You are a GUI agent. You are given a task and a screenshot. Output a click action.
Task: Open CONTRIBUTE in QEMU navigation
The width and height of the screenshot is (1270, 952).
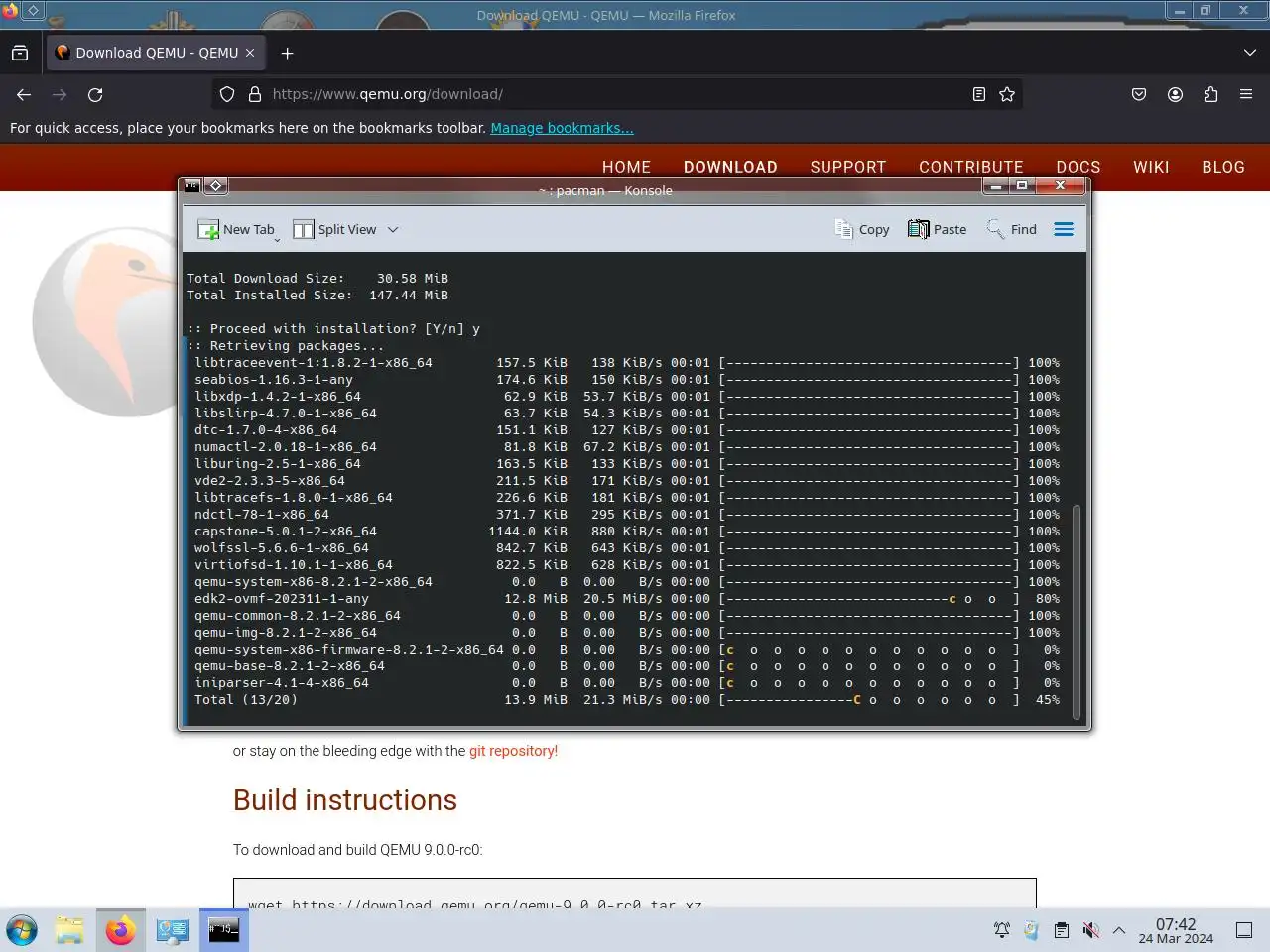(971, 167)
